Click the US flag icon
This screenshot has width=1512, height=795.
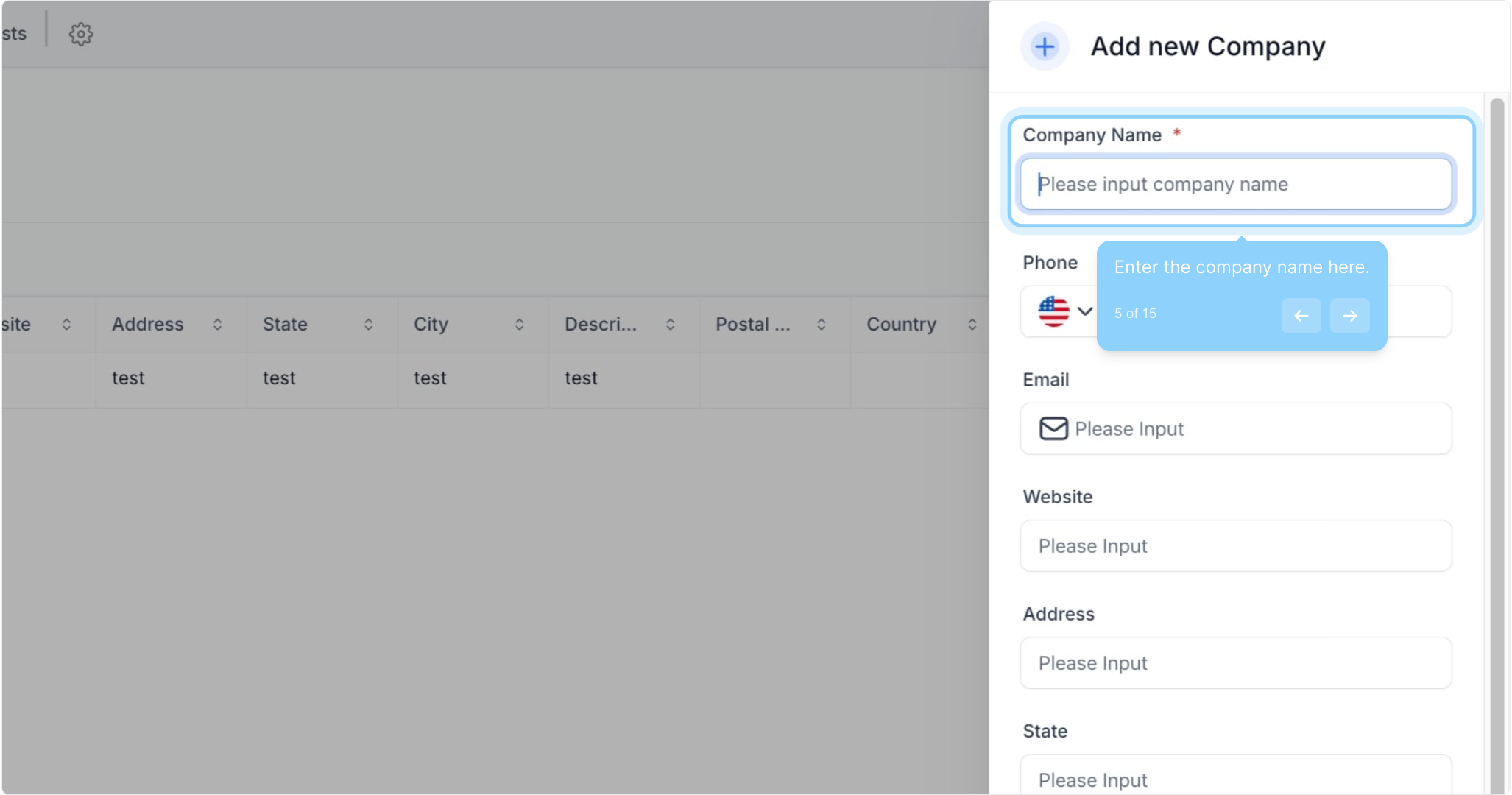1053,311
